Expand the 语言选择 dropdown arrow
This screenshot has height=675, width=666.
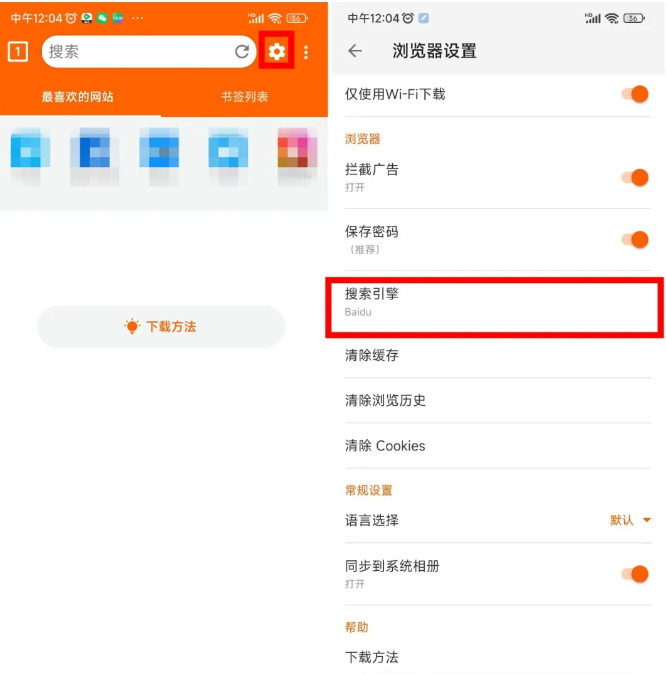click(x=647, y=520)
